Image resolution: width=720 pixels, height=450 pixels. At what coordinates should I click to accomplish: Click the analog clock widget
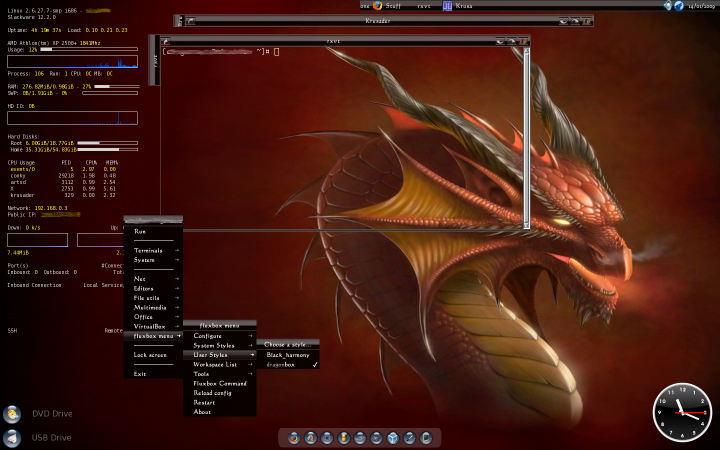click(682, 412)
